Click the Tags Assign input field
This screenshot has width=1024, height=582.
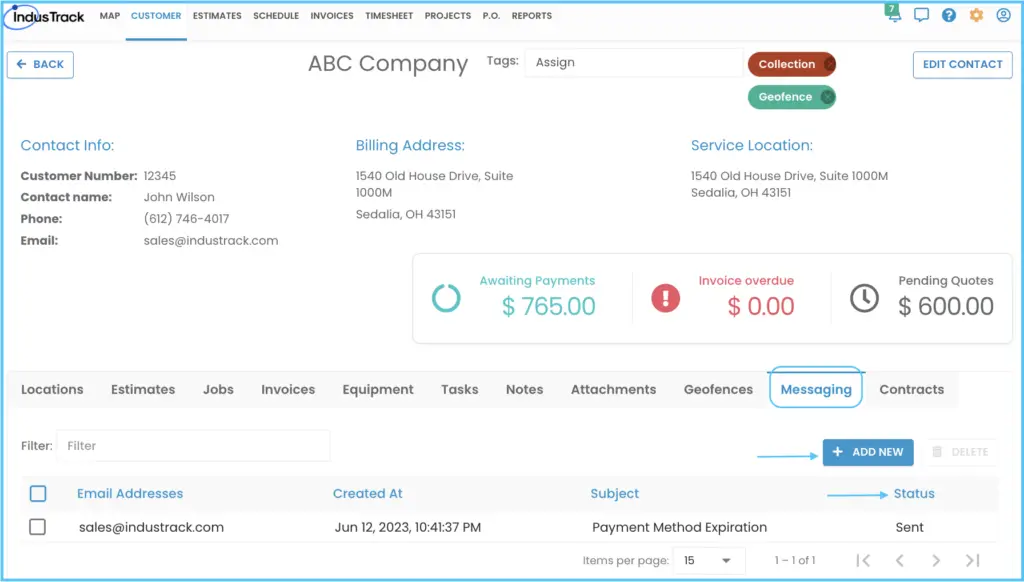coord(633,63)
